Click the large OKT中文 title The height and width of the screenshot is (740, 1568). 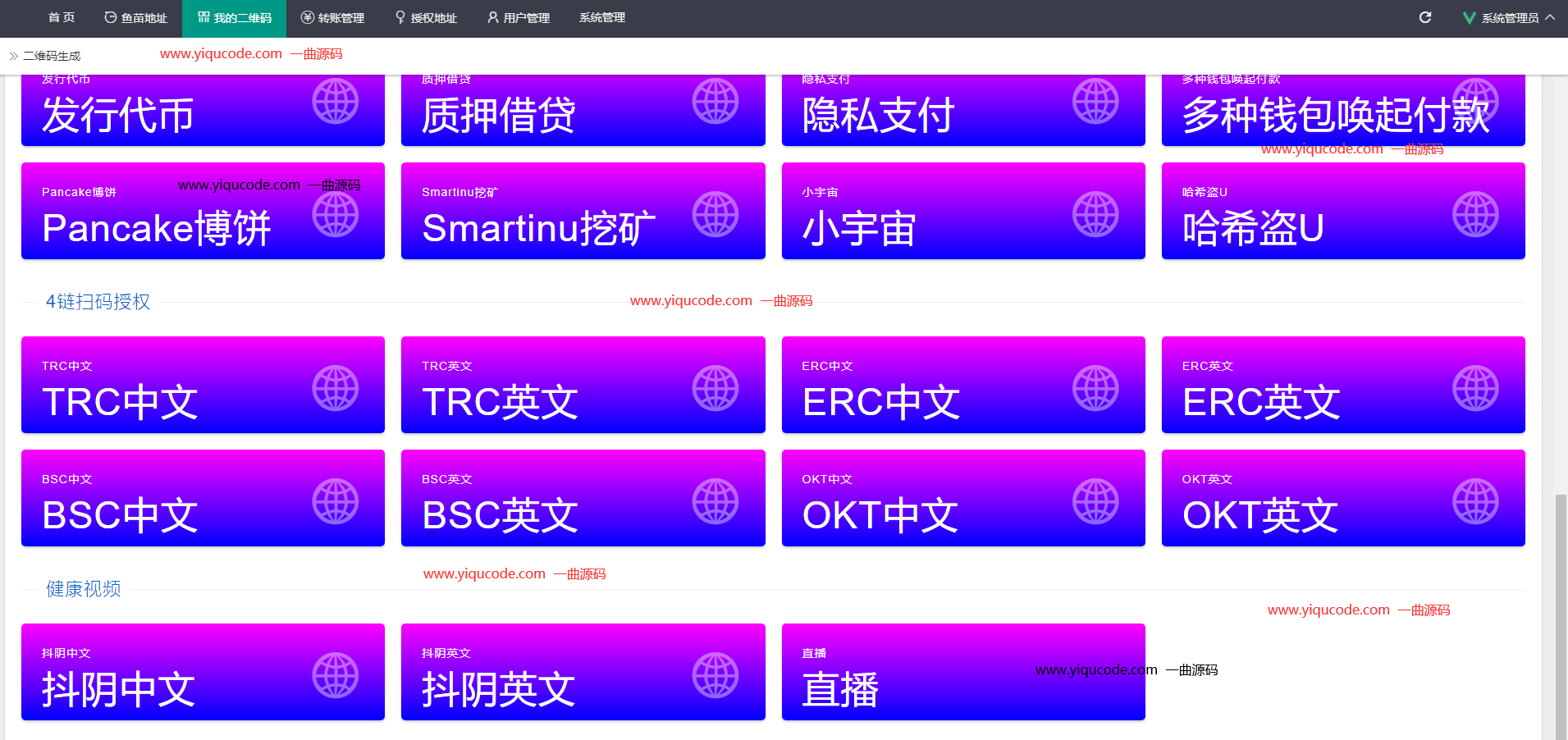tap(880, 515)
